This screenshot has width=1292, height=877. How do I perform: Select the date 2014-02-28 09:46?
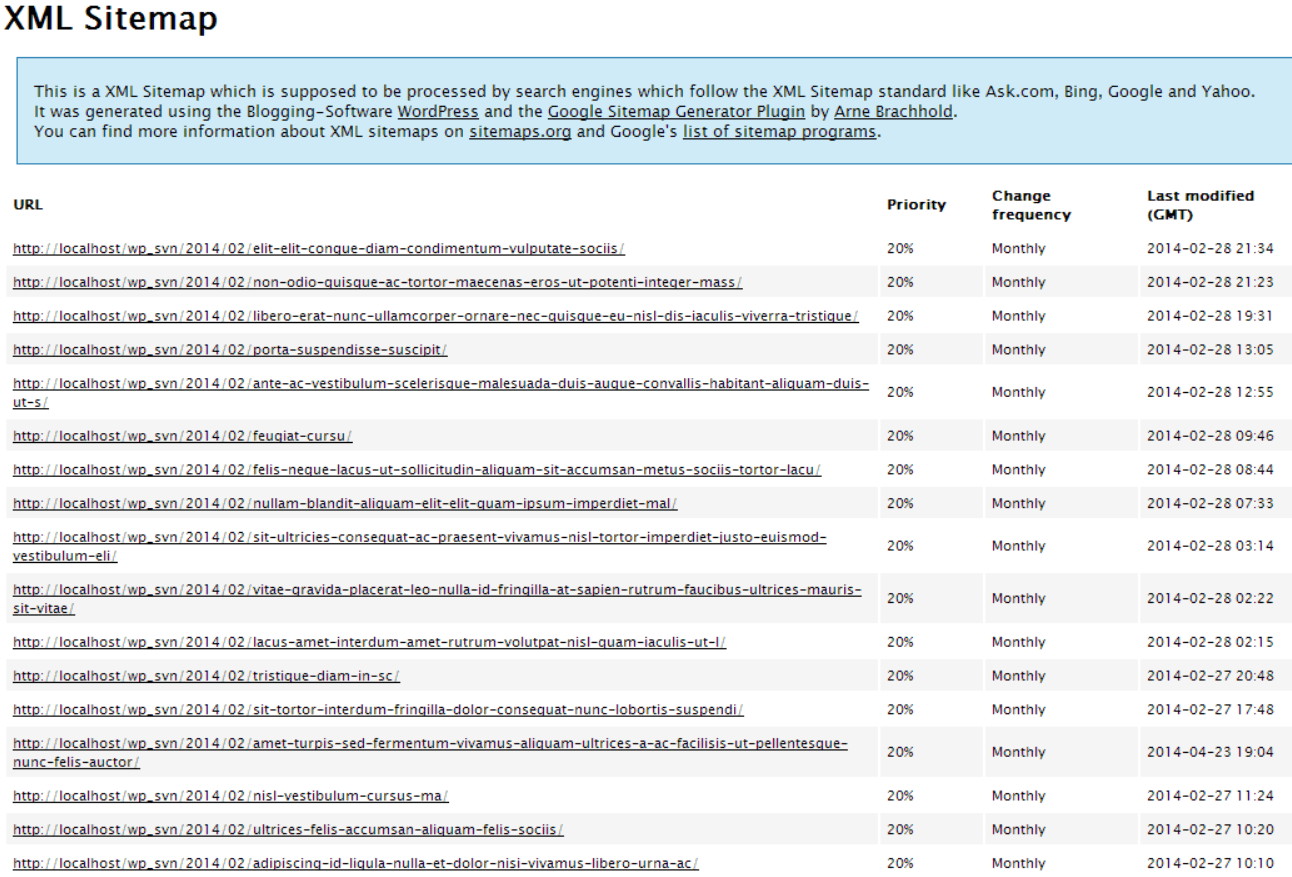click(1210, 436)
